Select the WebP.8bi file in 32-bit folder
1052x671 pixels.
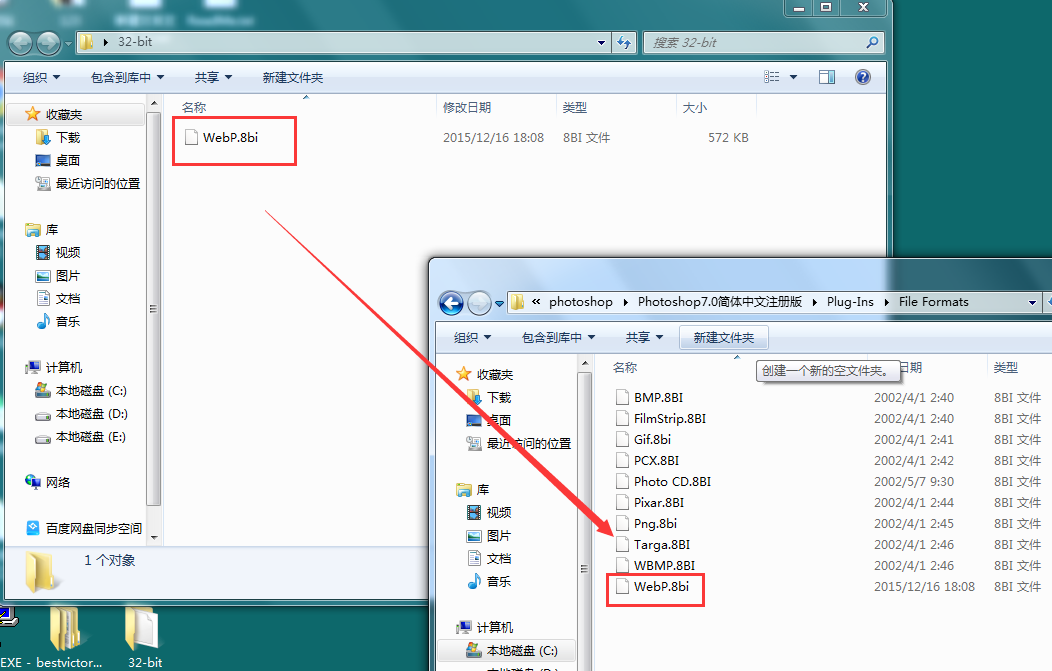coord(230,138)
